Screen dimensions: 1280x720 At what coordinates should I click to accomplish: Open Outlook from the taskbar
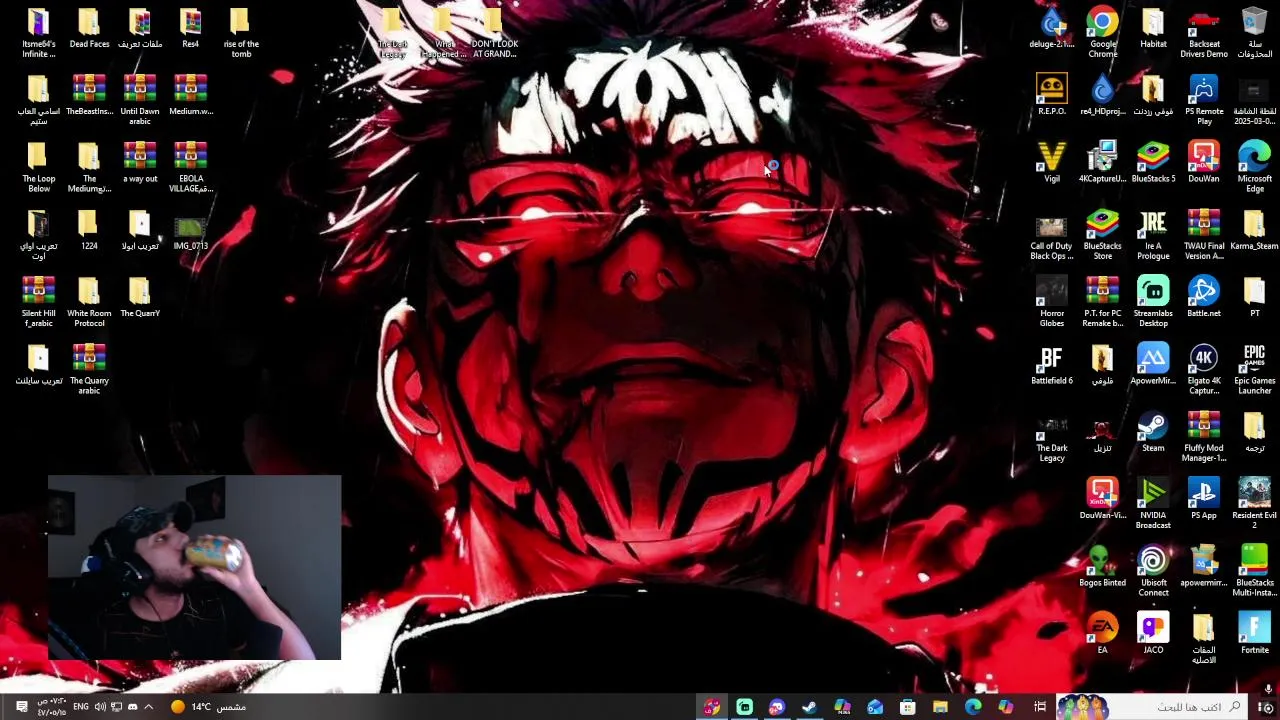875,707
